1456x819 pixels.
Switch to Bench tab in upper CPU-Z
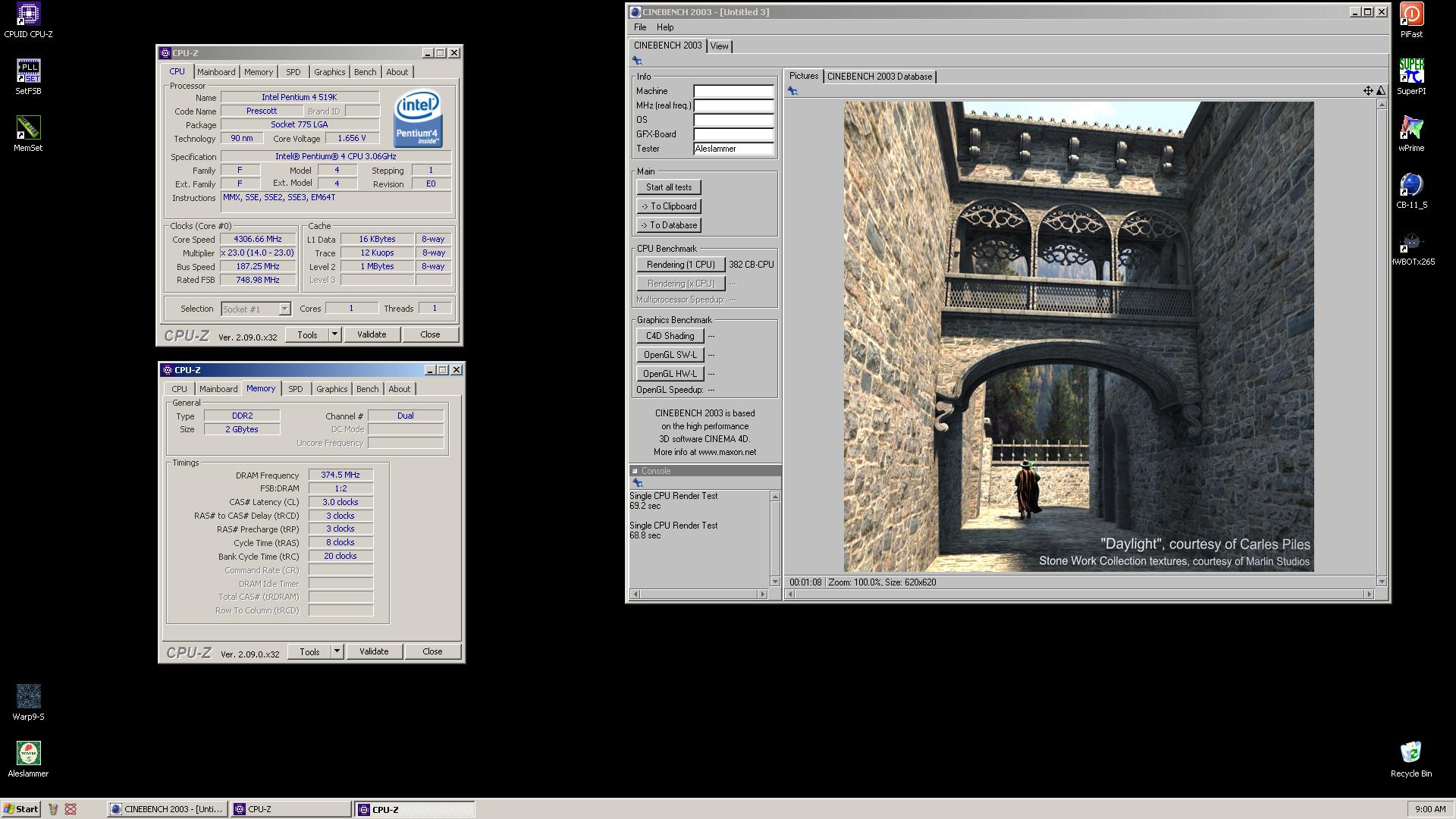pyautogui.click(x=365, y=72)
